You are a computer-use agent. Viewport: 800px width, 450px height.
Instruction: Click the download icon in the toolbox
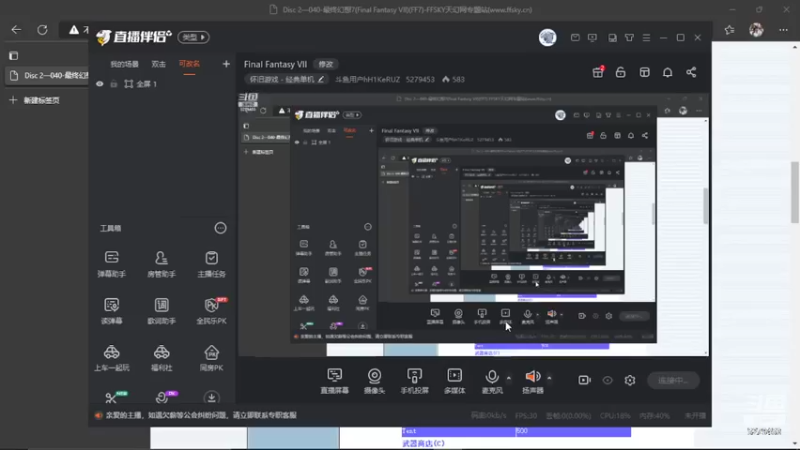[x=211, y=397]
